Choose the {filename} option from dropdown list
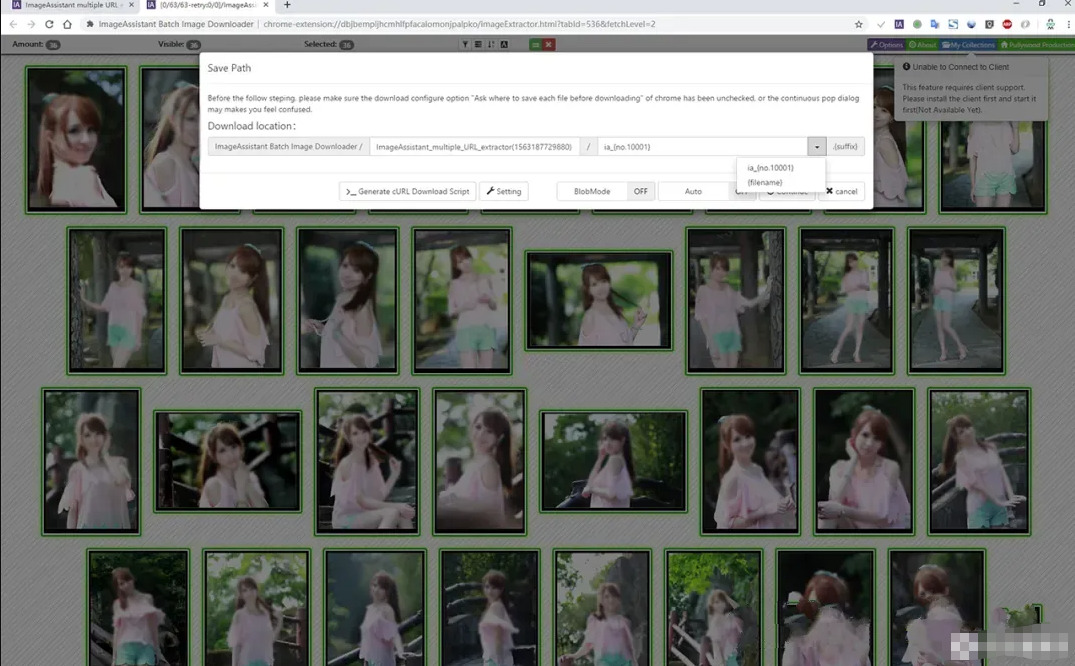Screen dimensions: 1075x666 coord(765,182)
